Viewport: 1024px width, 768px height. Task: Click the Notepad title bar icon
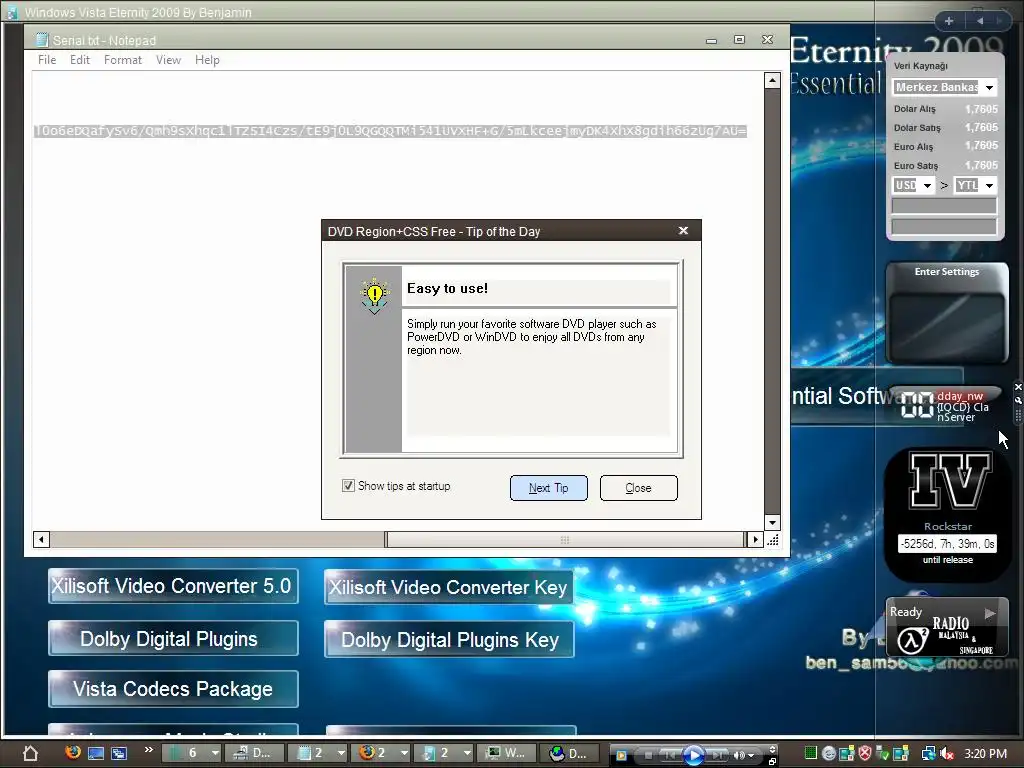[x=42, y=40]
